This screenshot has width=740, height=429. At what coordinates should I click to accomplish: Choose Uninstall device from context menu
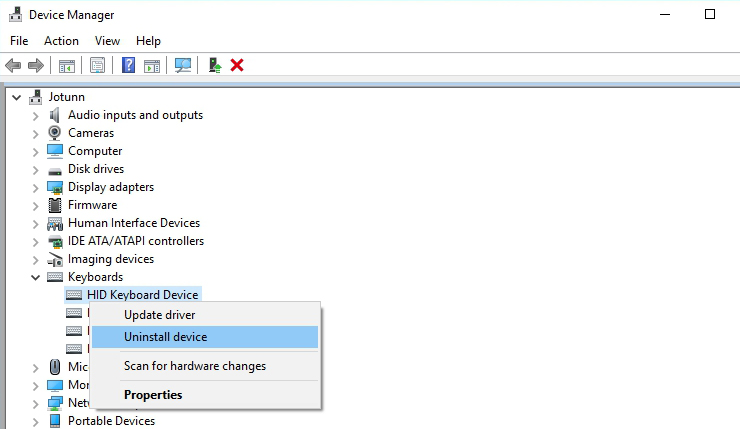(x=165, y=337)
